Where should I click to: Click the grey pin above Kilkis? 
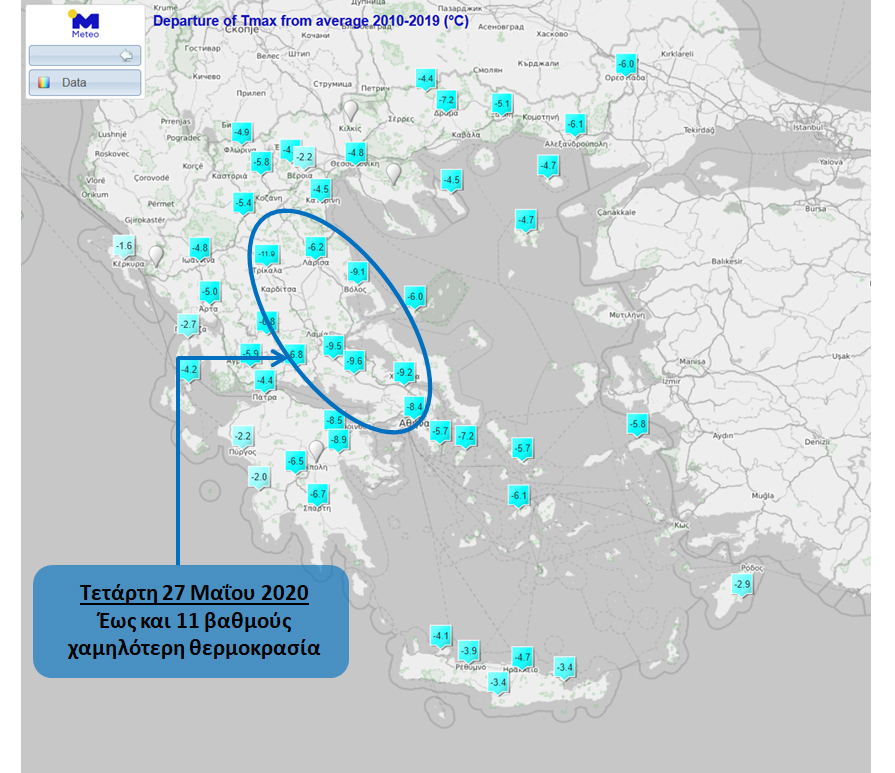pyautogui.click(x=350, y=110)
